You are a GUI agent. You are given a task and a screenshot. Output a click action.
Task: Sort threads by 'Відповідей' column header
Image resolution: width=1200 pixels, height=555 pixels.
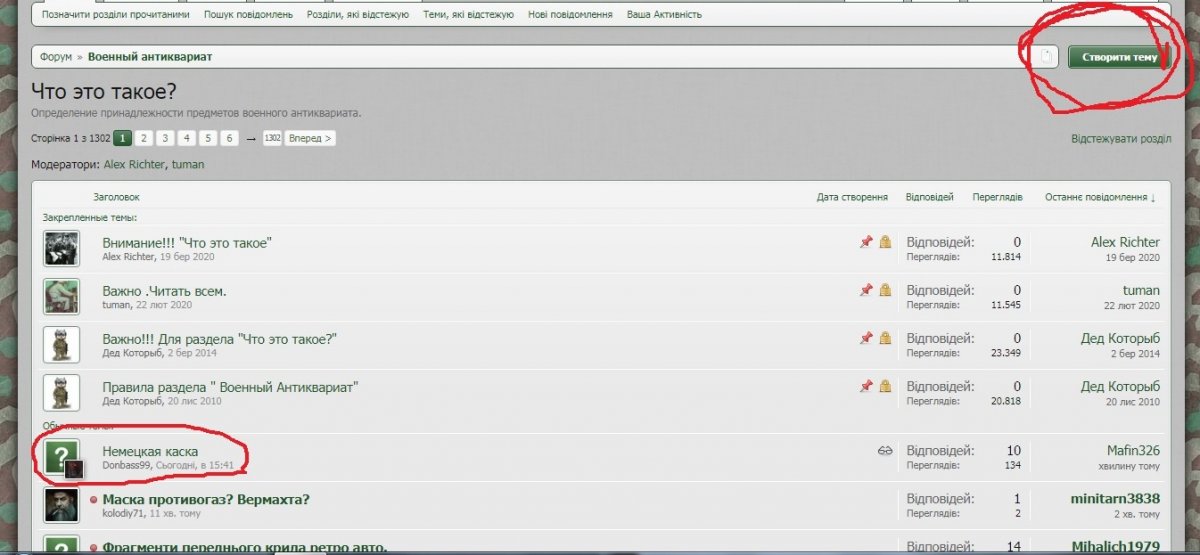coord(929,197)
